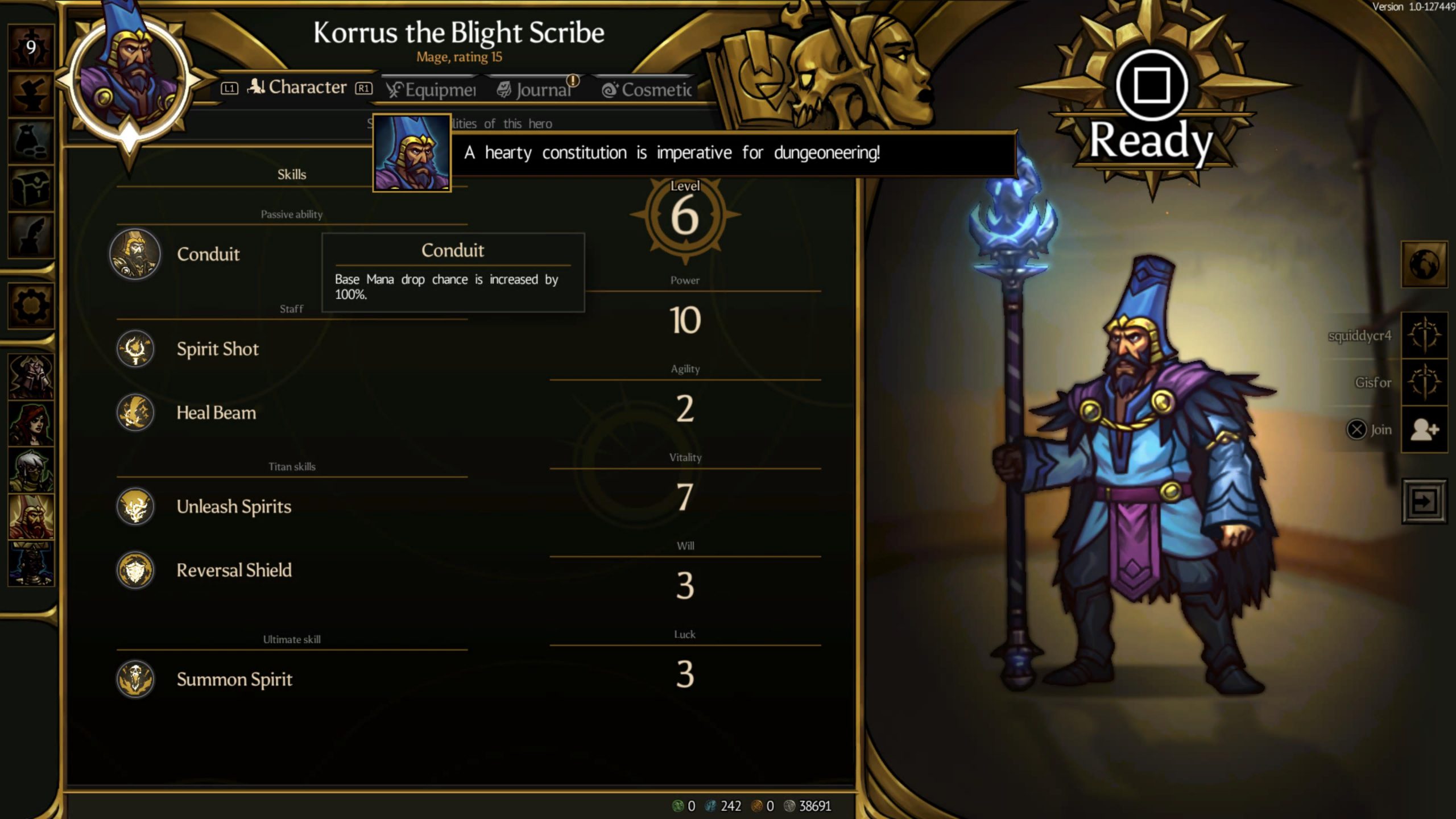Toggle the Ready button

1151,108
